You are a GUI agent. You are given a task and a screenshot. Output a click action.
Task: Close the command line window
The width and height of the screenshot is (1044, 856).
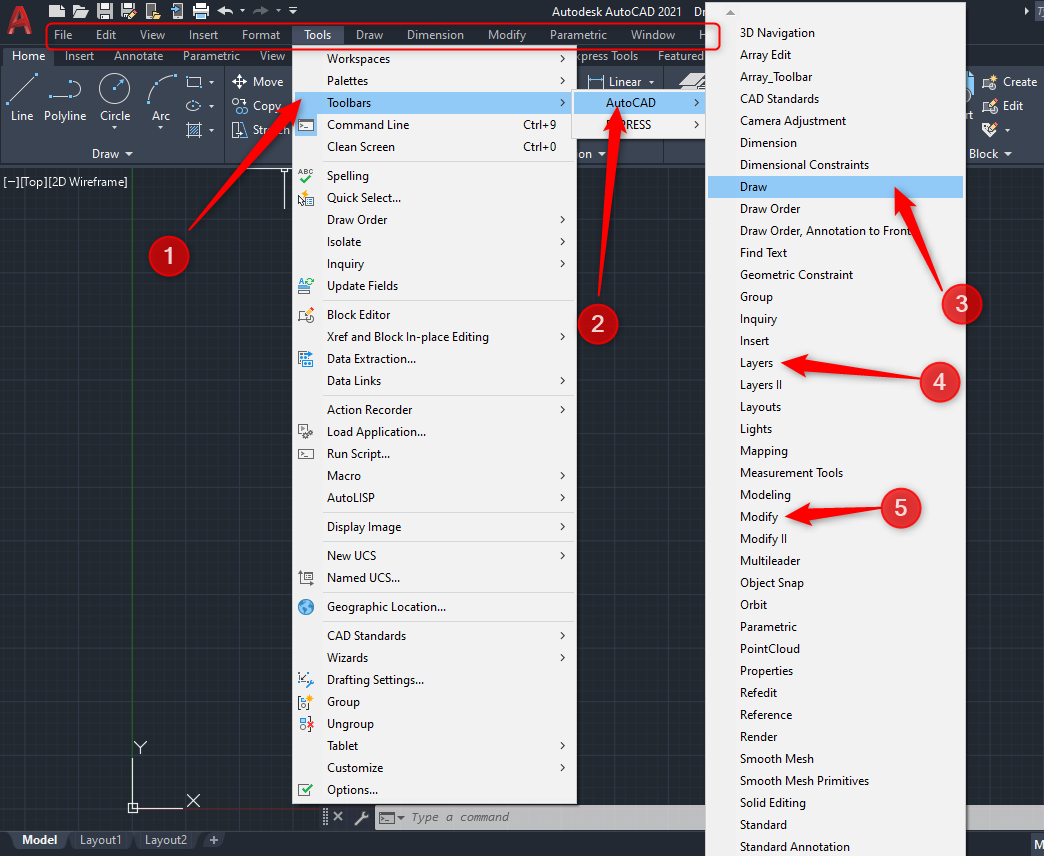click(x=338, y=817)
